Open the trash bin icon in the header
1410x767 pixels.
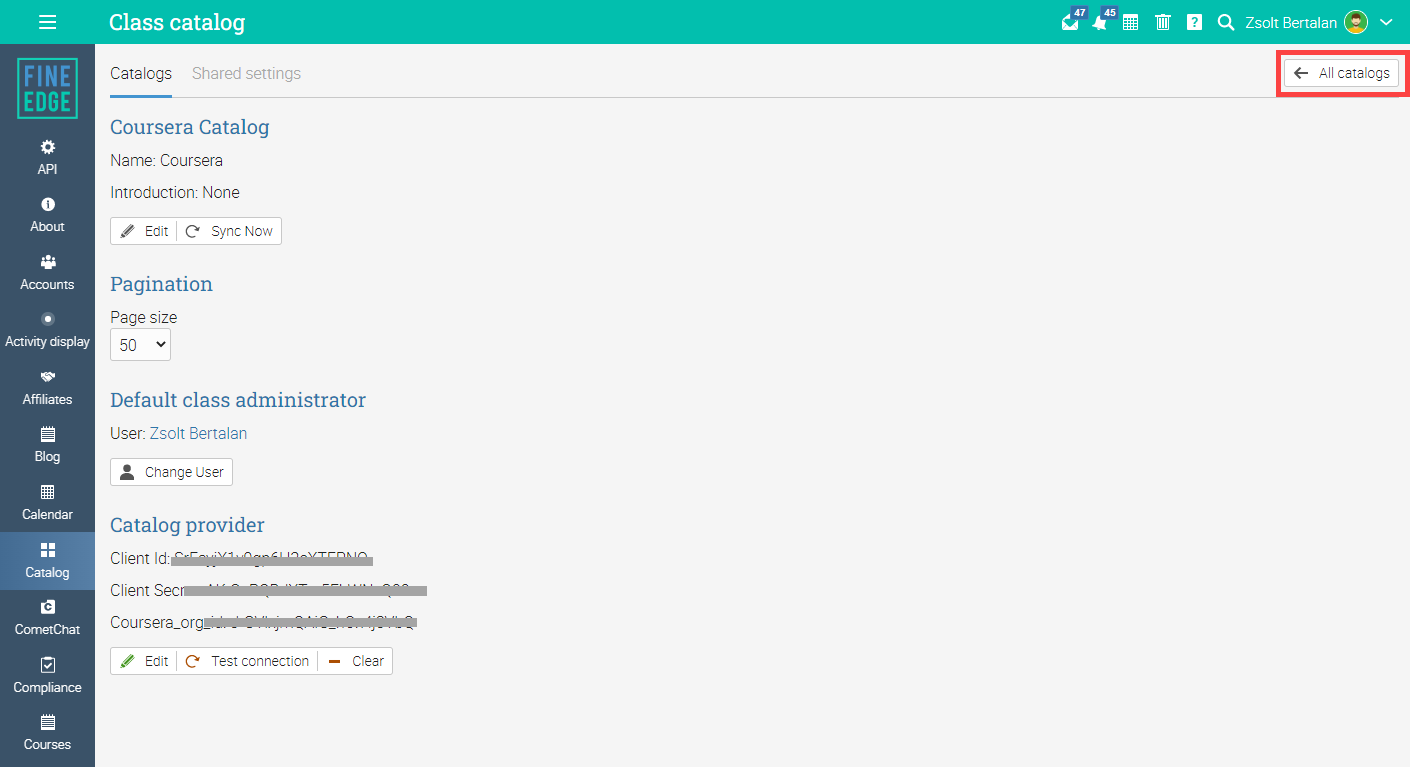[1163, 22]
